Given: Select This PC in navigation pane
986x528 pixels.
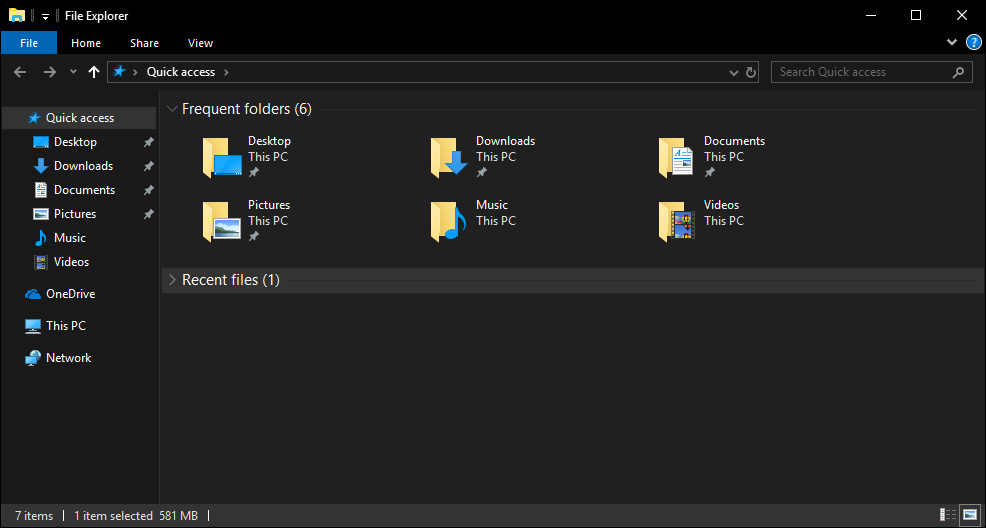Looking at the screenshot, I should (66, 326).
